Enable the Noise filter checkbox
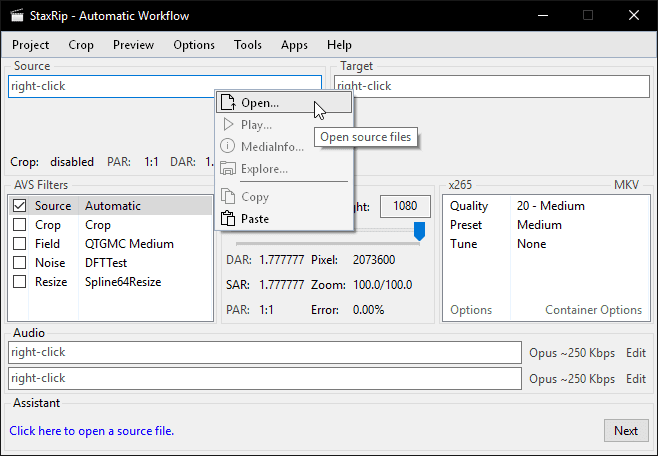658x456 pixels. [19, 263]
